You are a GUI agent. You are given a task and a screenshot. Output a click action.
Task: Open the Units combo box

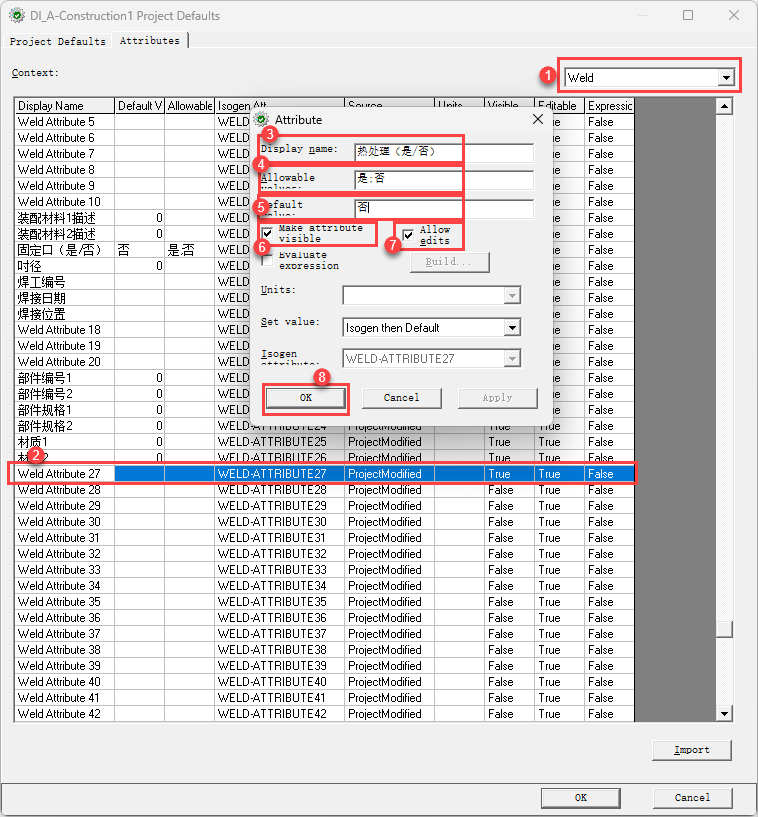tap(512, 295)
